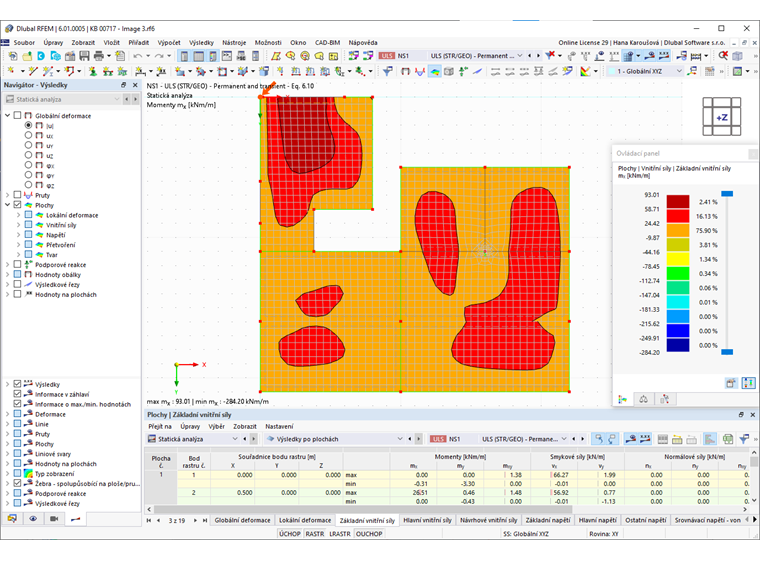Click the view cube +Z face

722,117
